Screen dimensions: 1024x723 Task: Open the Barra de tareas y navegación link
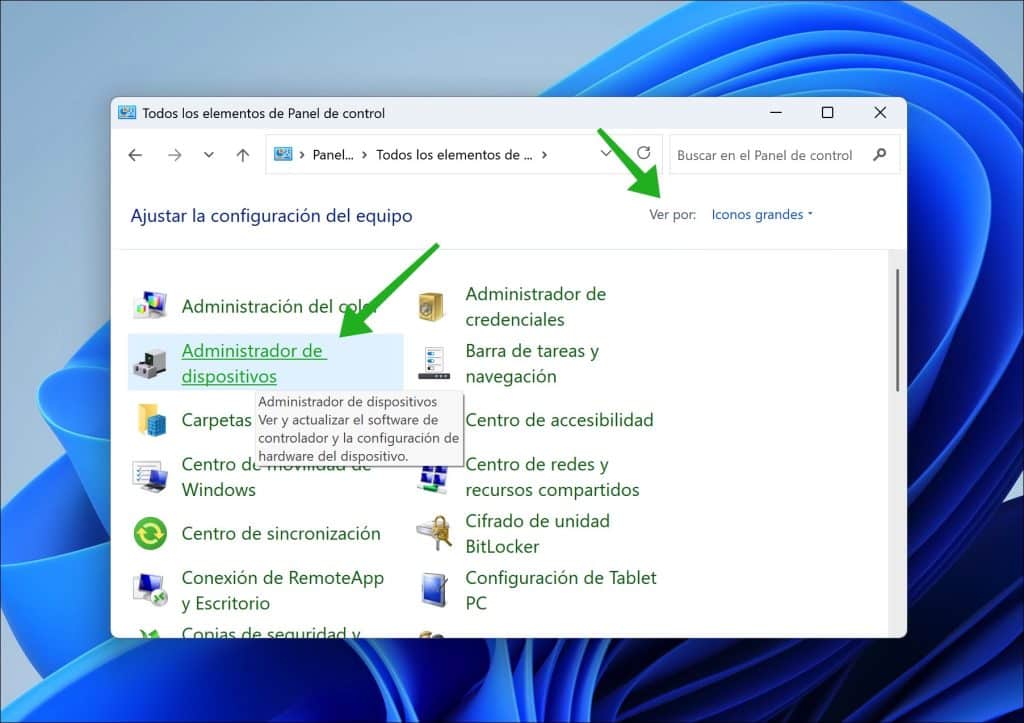pos(532,363)
